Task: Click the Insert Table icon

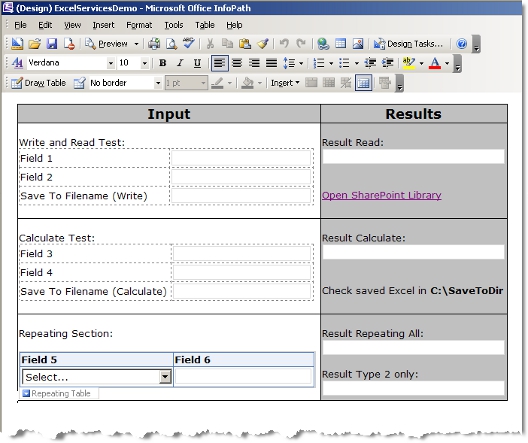Action: click(340, 44)
